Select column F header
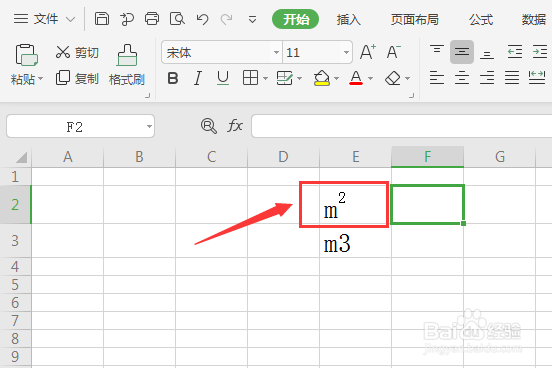This screenshot has height=368, width=552. [427, 156]
